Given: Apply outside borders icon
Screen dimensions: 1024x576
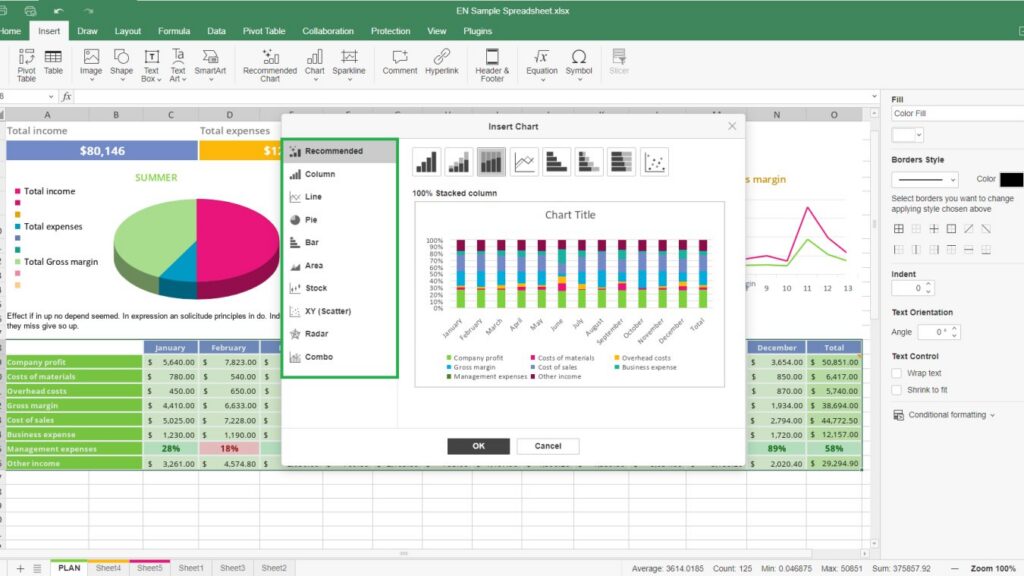Looking at the screenshot, I should pos(951,229).
